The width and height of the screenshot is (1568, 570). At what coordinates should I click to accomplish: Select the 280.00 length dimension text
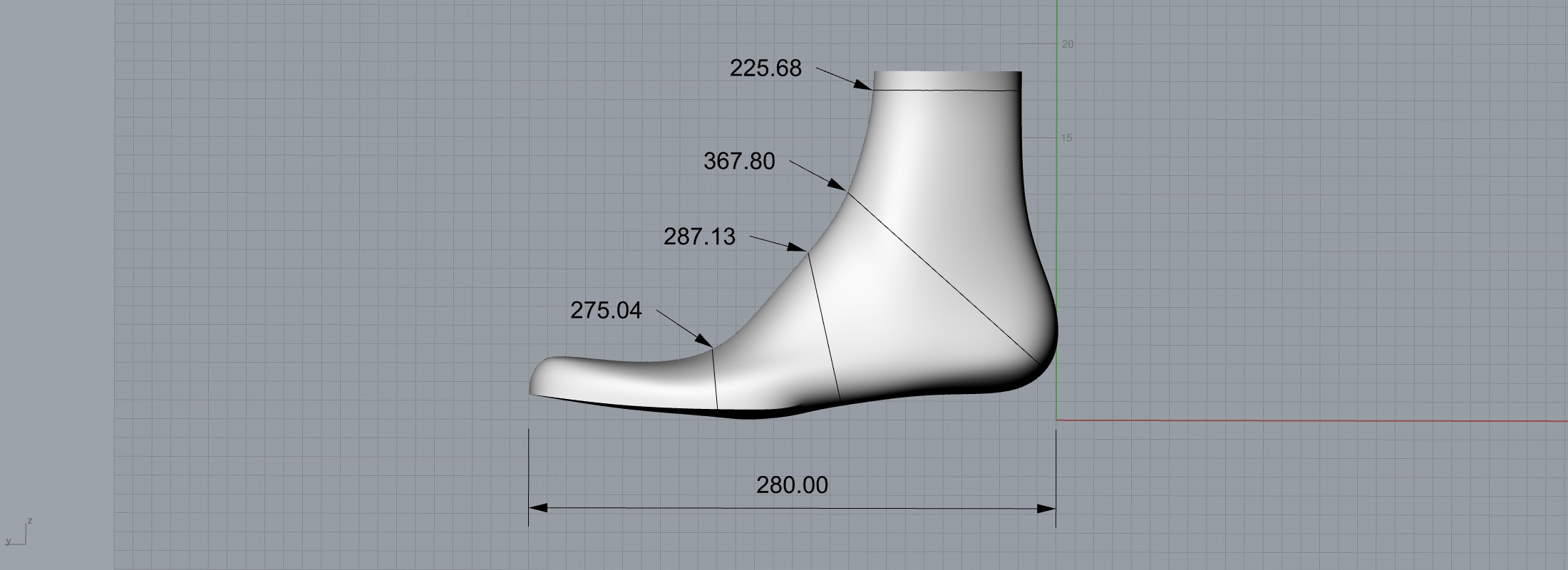coord(792,486)
